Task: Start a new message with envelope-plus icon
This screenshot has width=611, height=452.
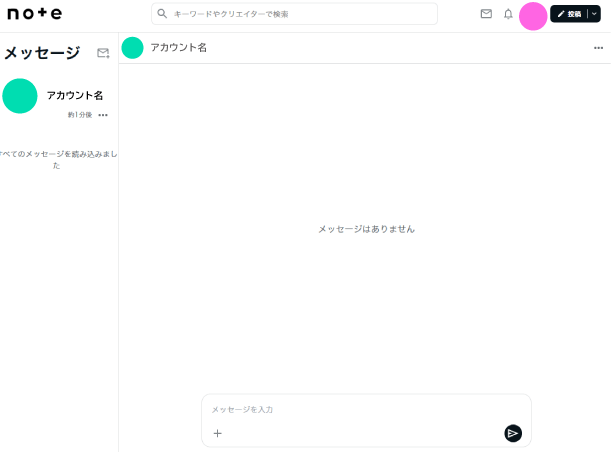Action: click(x=103, y=53)
